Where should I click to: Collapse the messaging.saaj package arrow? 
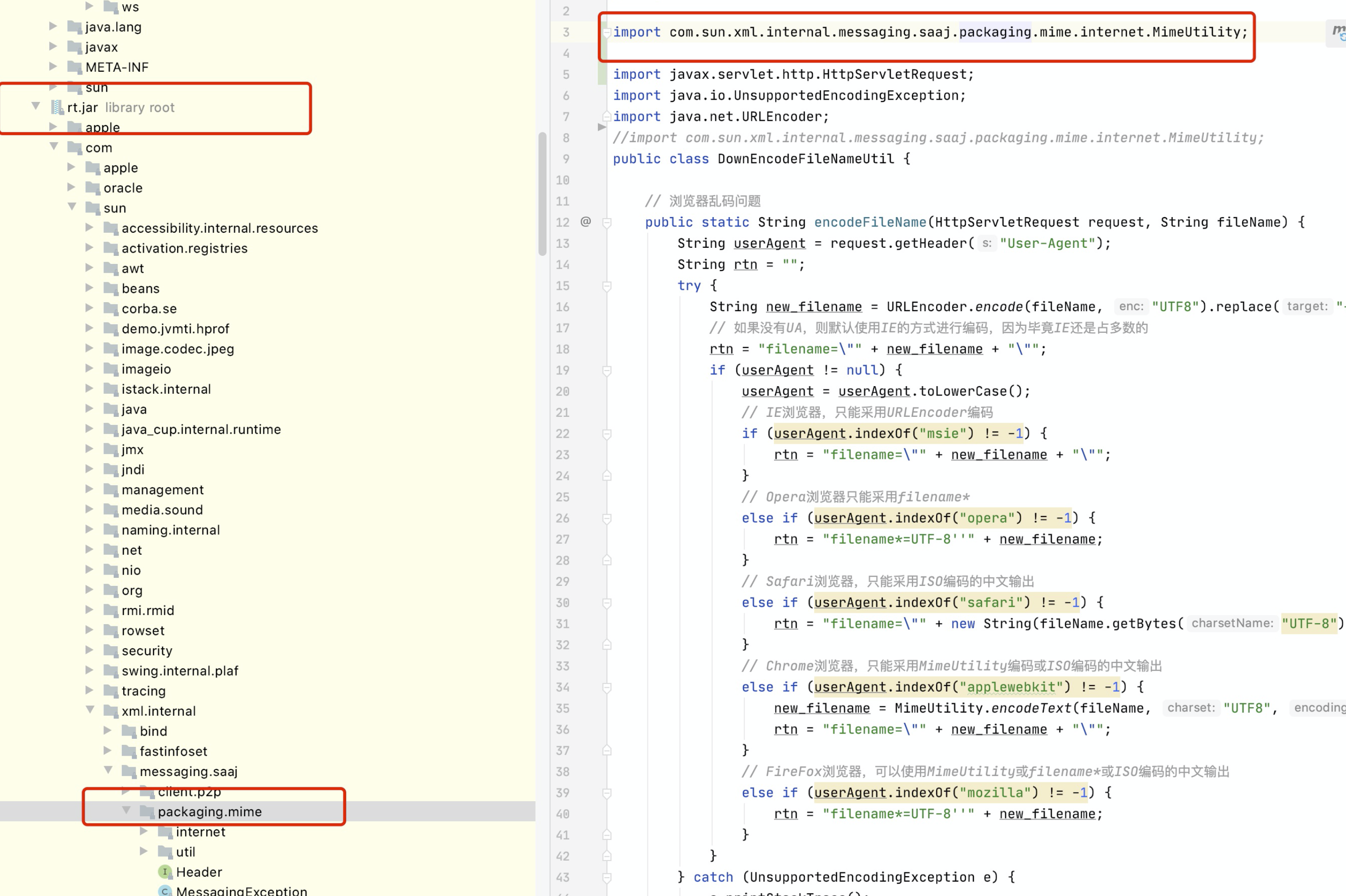point(108,771)
